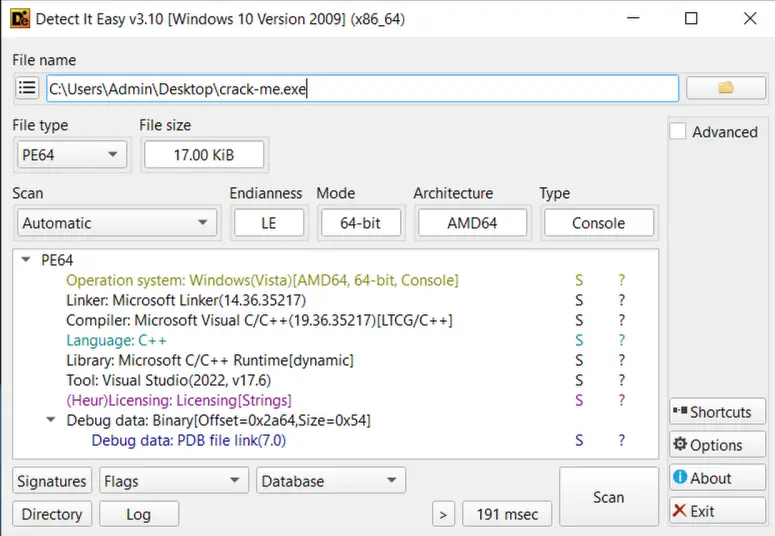The width and height of the screenshot is (775, 536).
Task: Click the red X Exit button
Action: tap(717, 511)
